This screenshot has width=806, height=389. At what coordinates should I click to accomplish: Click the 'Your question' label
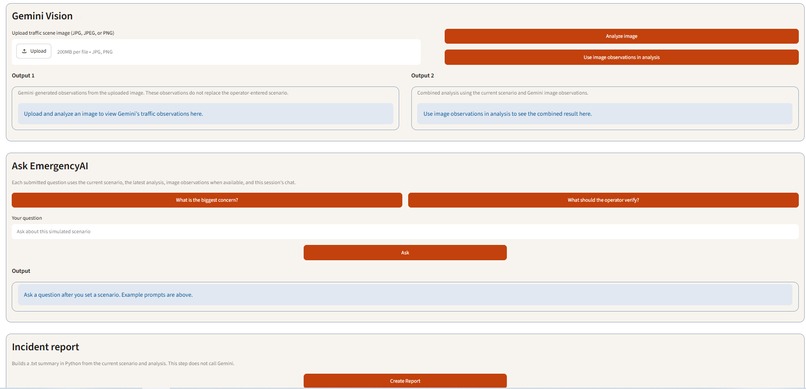tap(27, 218)
